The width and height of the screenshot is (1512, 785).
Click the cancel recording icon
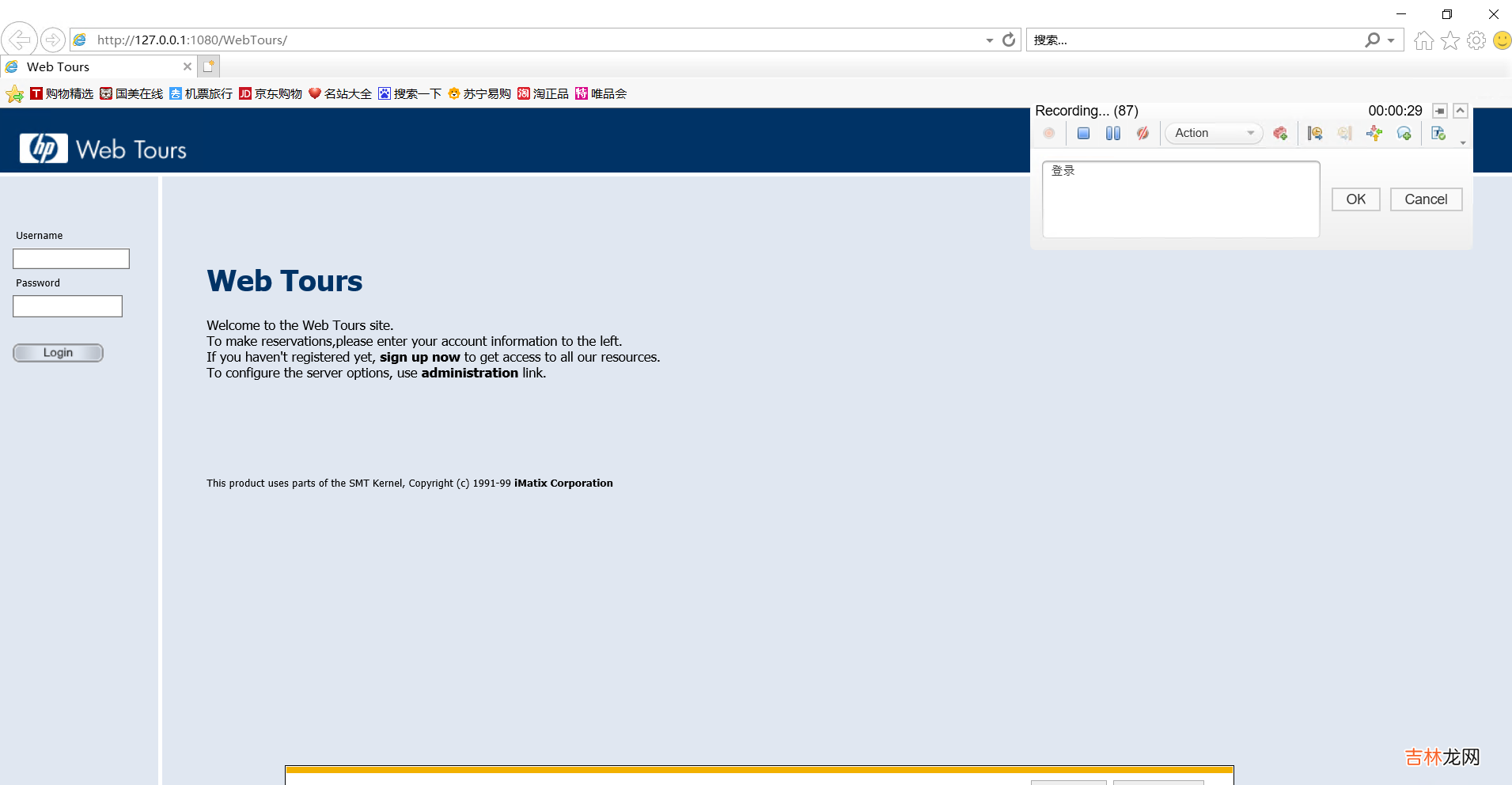click(1143, 134)
